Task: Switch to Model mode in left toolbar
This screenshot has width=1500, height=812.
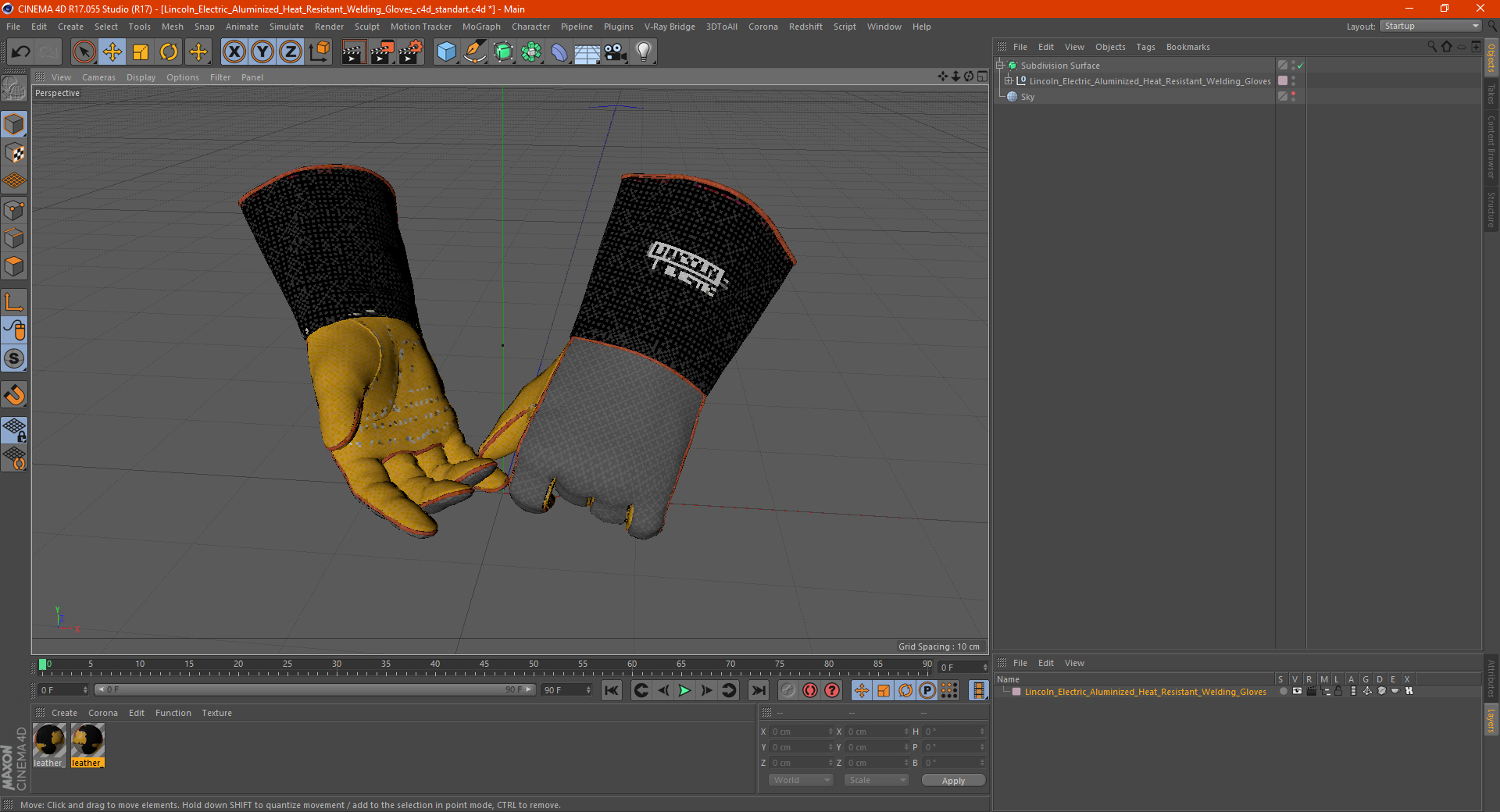Action: click(15, 125)
